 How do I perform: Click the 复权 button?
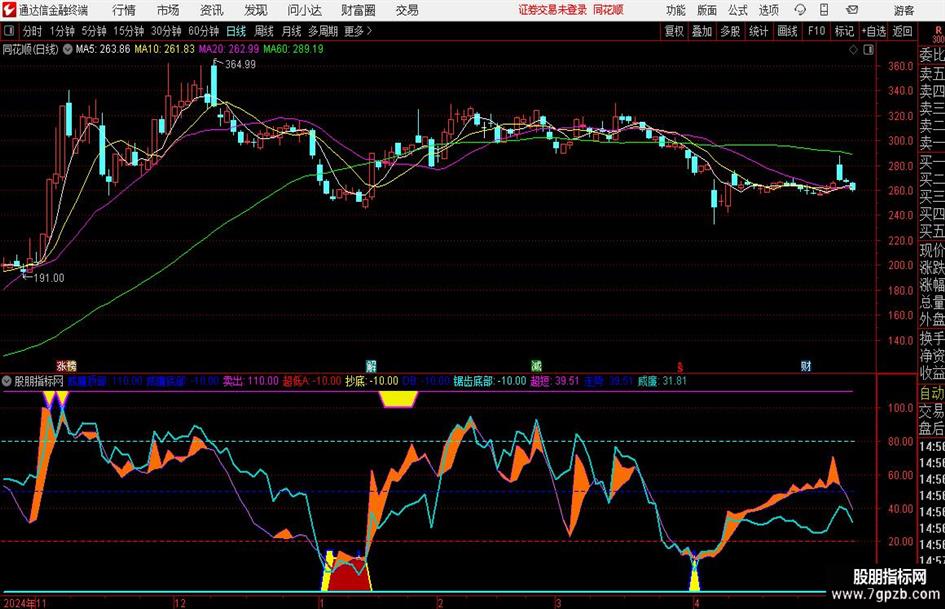(x=674, y=31)
